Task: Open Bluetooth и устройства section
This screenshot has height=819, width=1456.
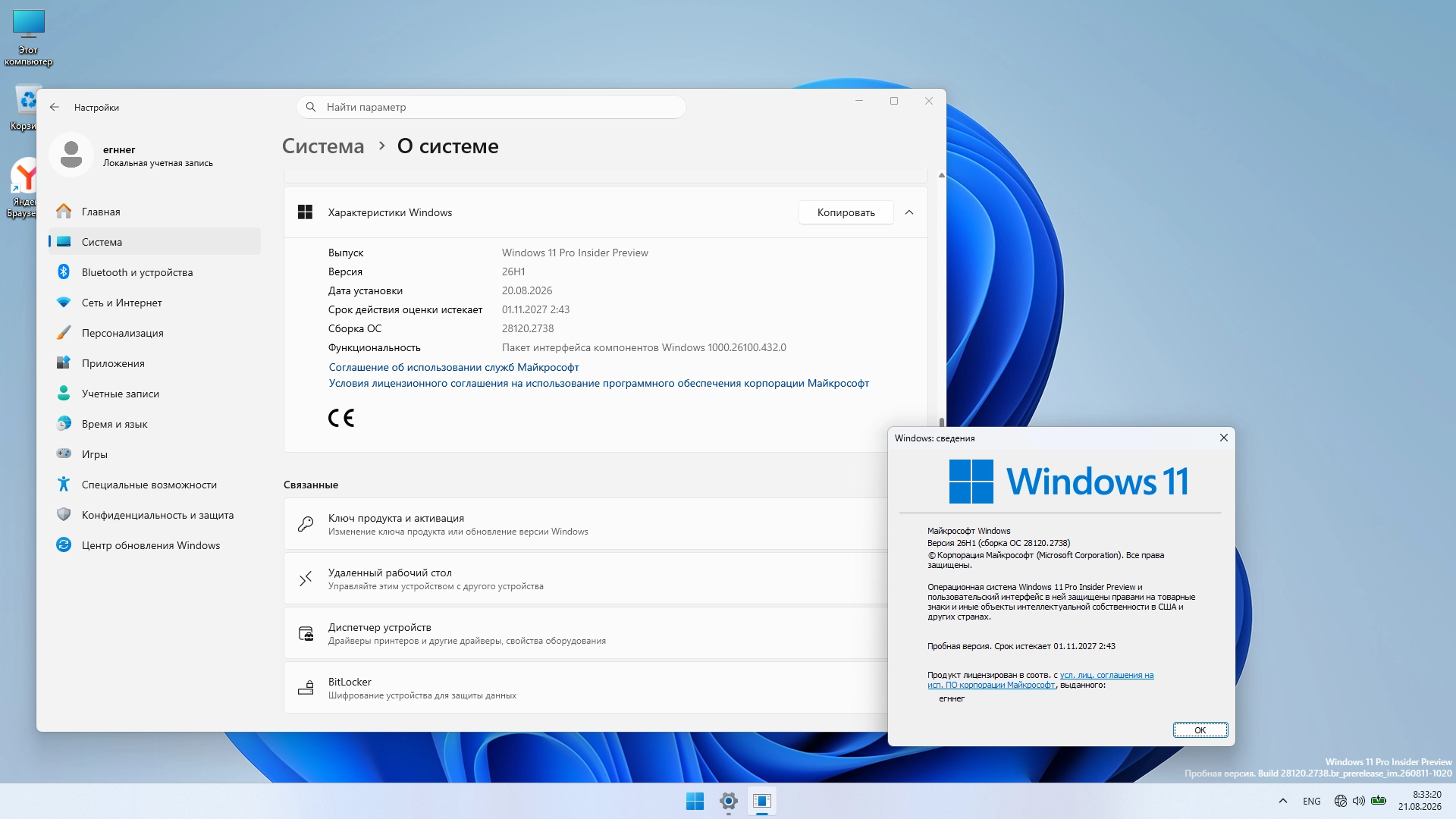Action: point(155,272)
